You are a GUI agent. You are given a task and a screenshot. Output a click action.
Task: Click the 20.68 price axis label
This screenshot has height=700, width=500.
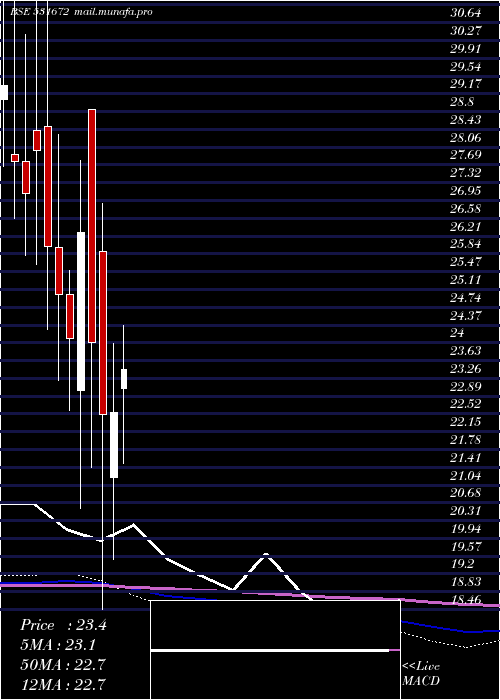point(466,493)
